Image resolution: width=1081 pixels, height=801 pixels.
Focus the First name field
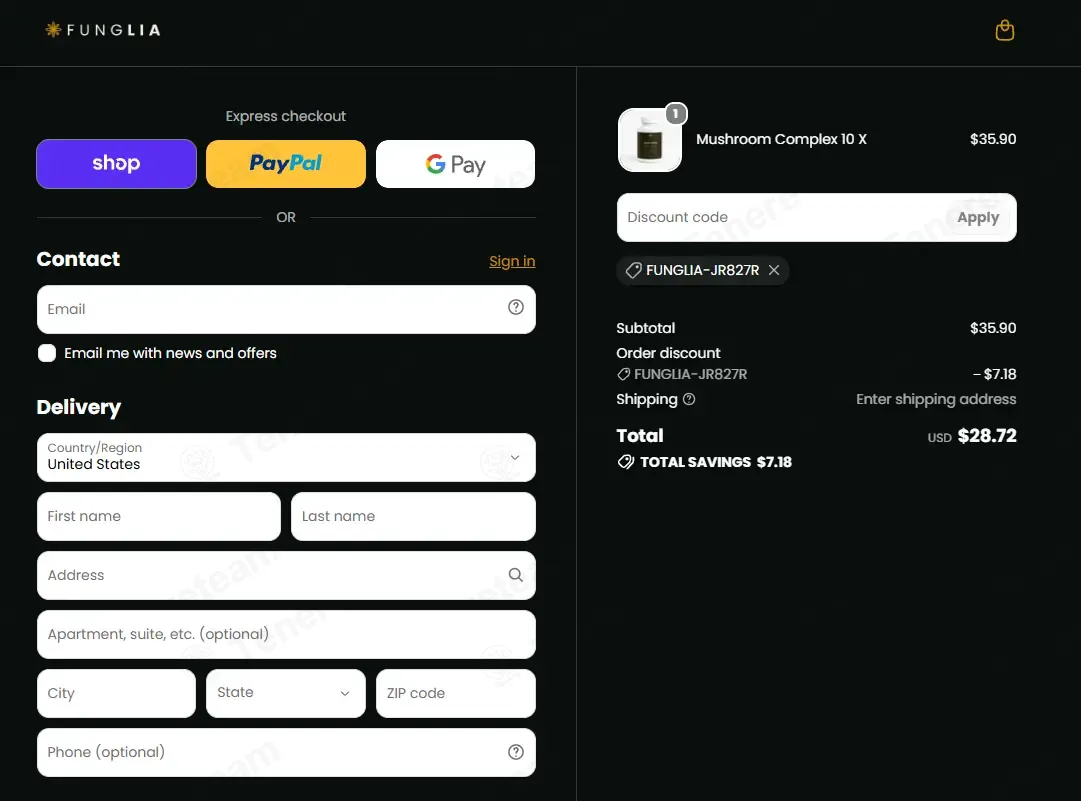(159, 516)
